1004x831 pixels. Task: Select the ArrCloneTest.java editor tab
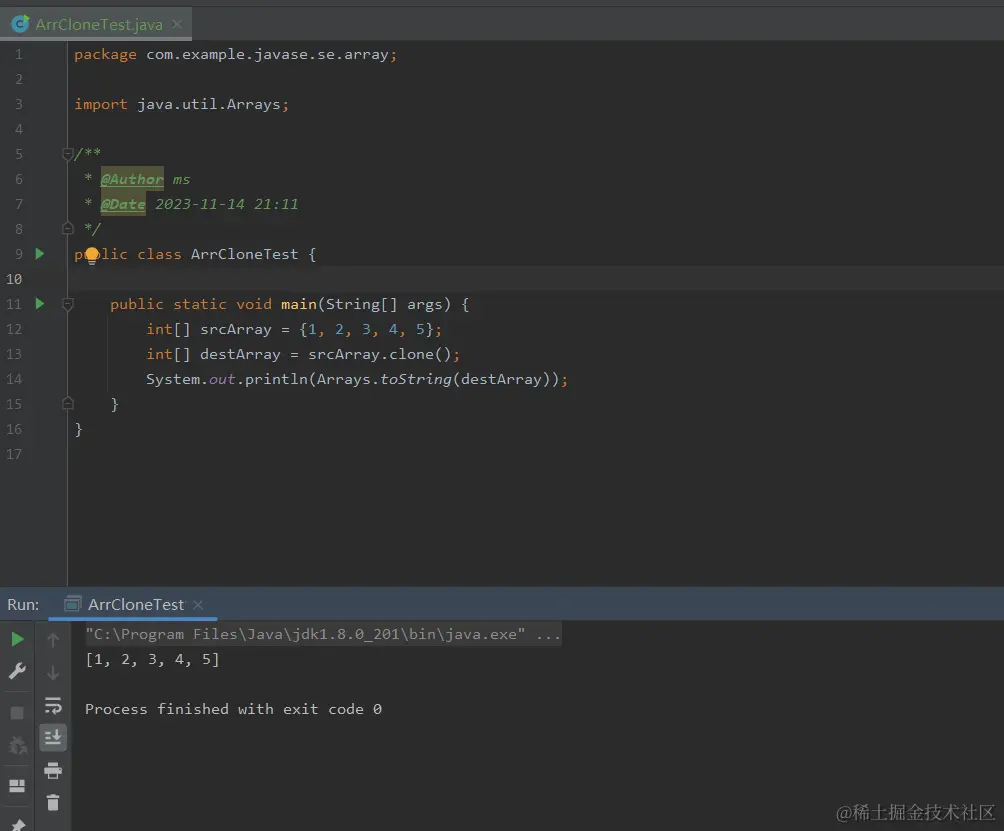point(96,24)
